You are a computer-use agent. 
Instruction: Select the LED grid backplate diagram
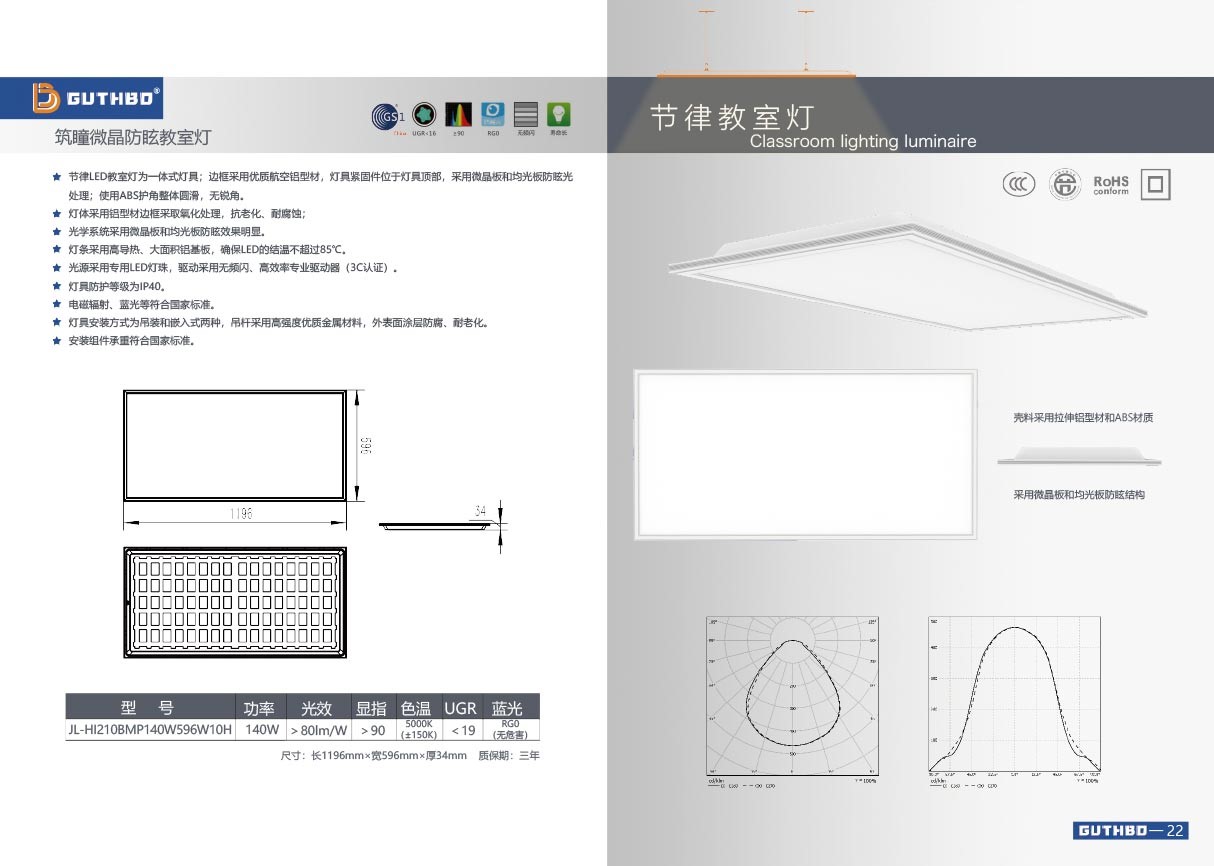[236, 603]
